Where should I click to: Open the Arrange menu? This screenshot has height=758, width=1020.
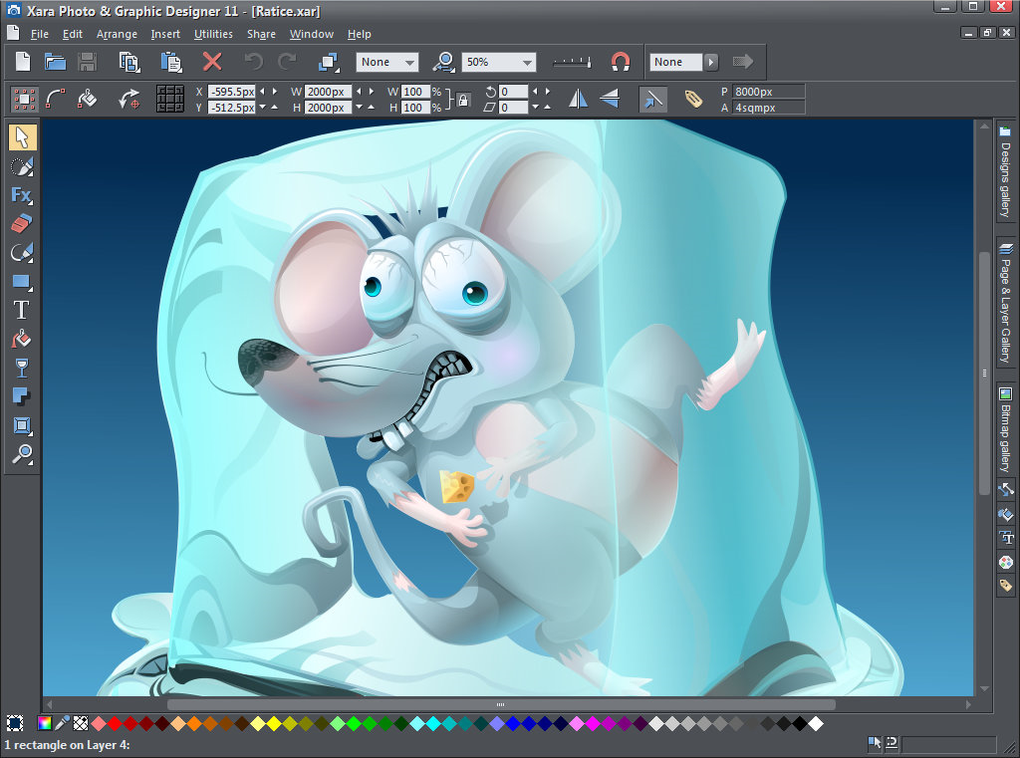click(x=117, y=34)
